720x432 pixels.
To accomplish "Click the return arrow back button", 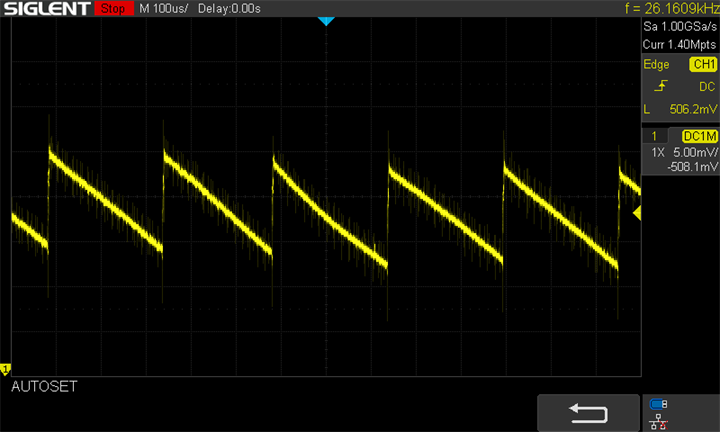I will coord(588,413).
